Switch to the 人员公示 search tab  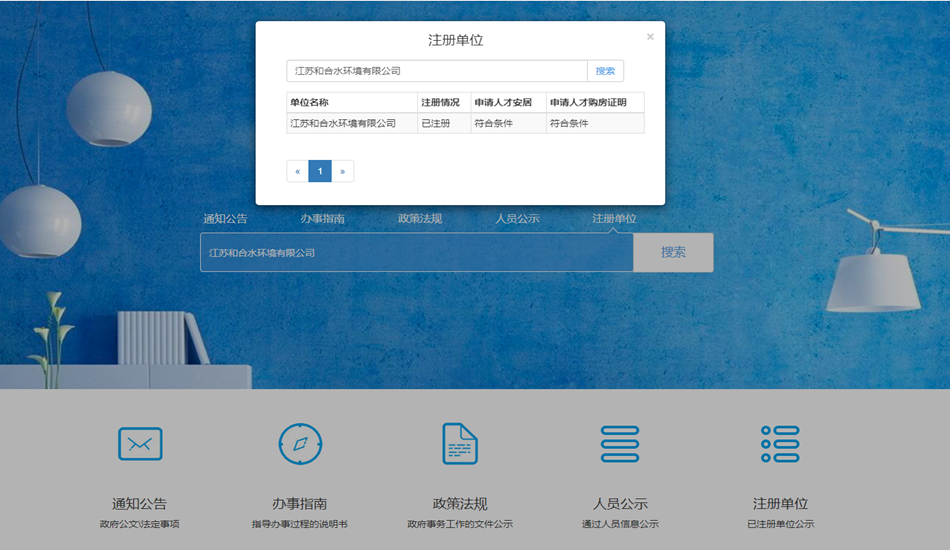[517, 219]
